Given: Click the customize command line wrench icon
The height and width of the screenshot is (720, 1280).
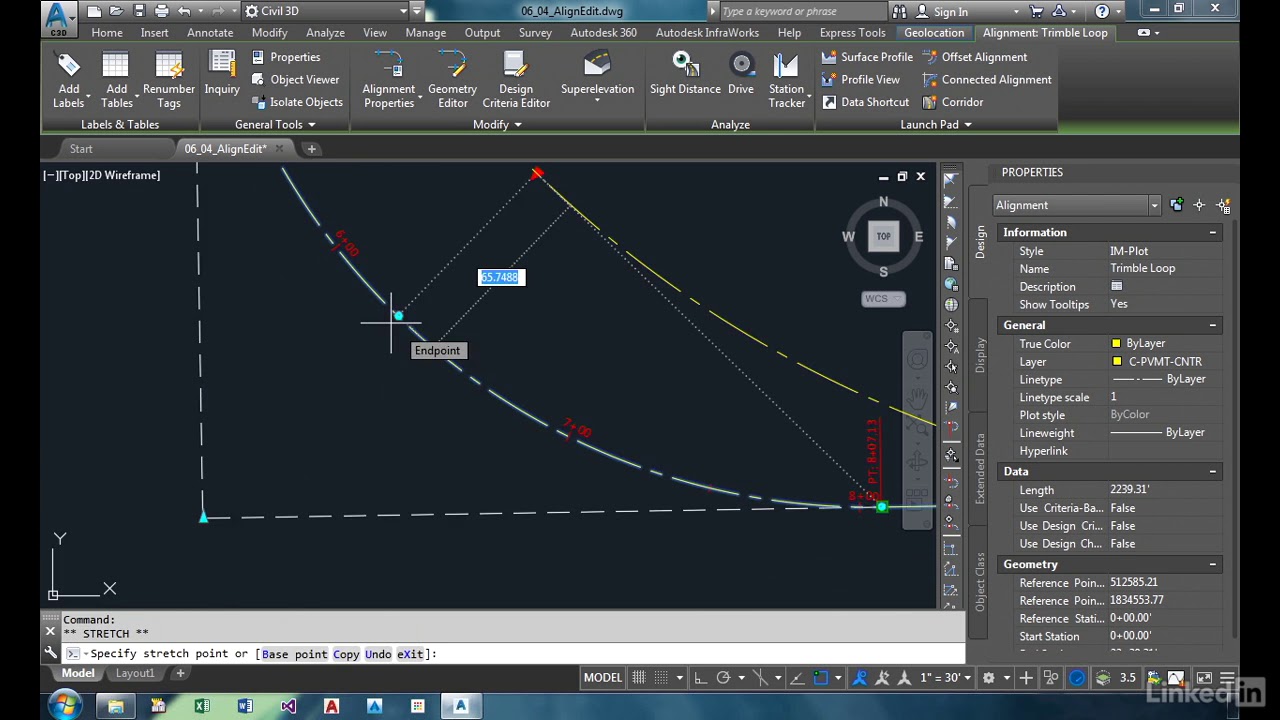Looking at the screenshot, I should [x=50, y=653].
